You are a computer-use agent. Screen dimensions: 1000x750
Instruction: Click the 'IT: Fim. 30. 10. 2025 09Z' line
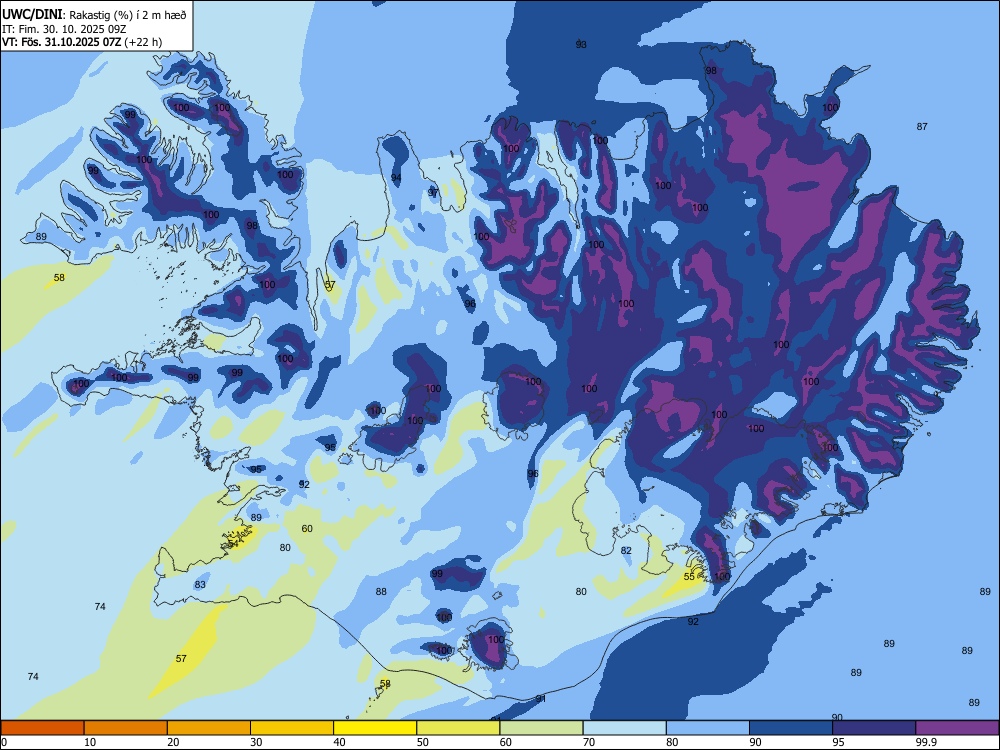[64, 29]
